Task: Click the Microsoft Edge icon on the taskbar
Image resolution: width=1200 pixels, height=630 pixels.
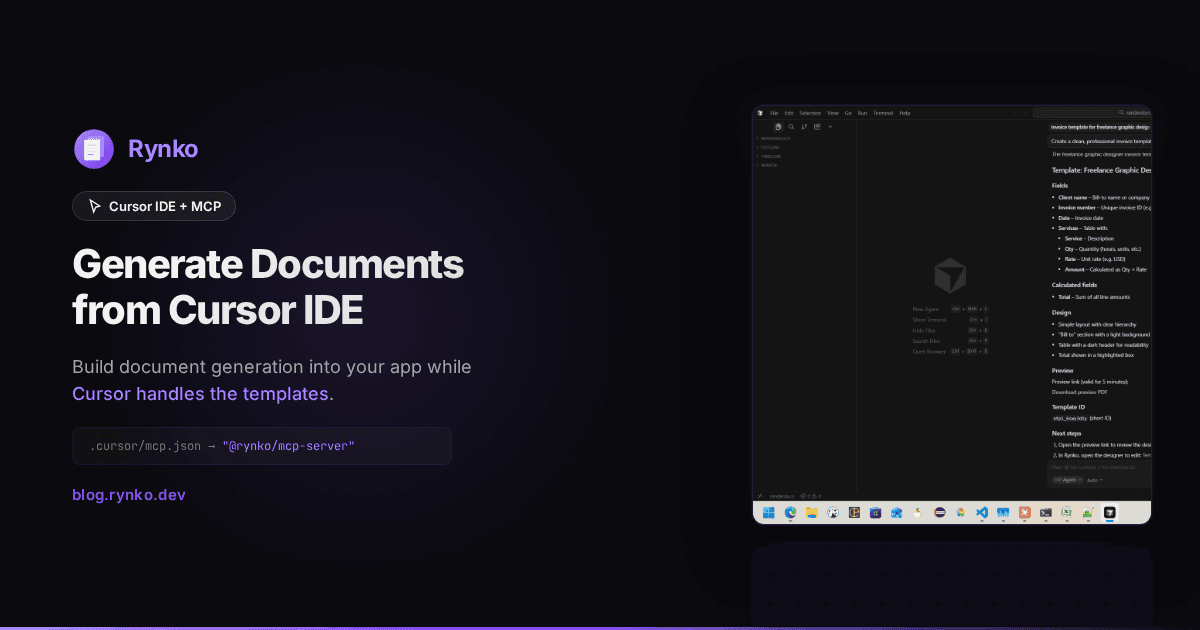Action: [x=790, y=512]
